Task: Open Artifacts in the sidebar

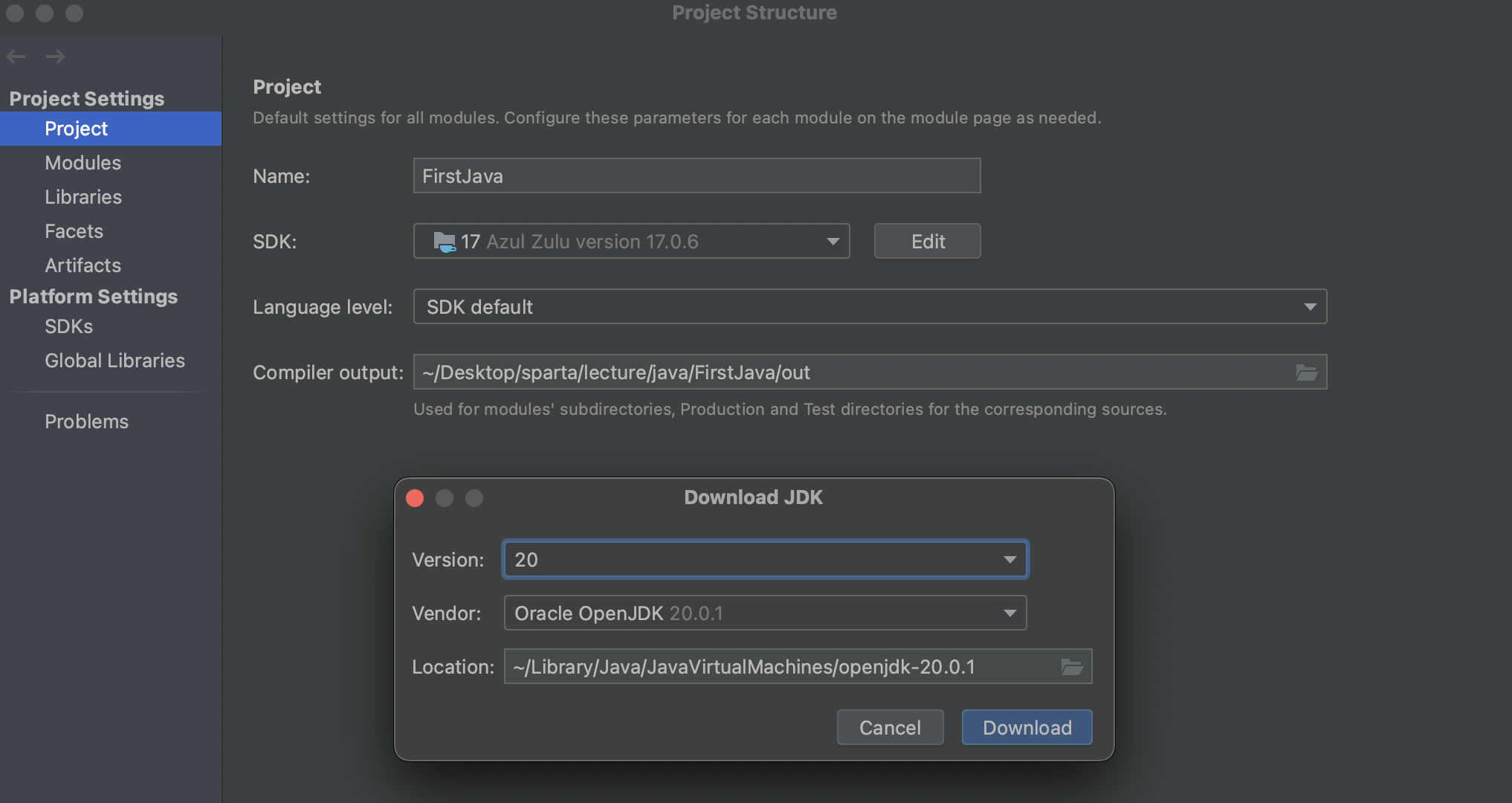Action: [x=83, y=265]
